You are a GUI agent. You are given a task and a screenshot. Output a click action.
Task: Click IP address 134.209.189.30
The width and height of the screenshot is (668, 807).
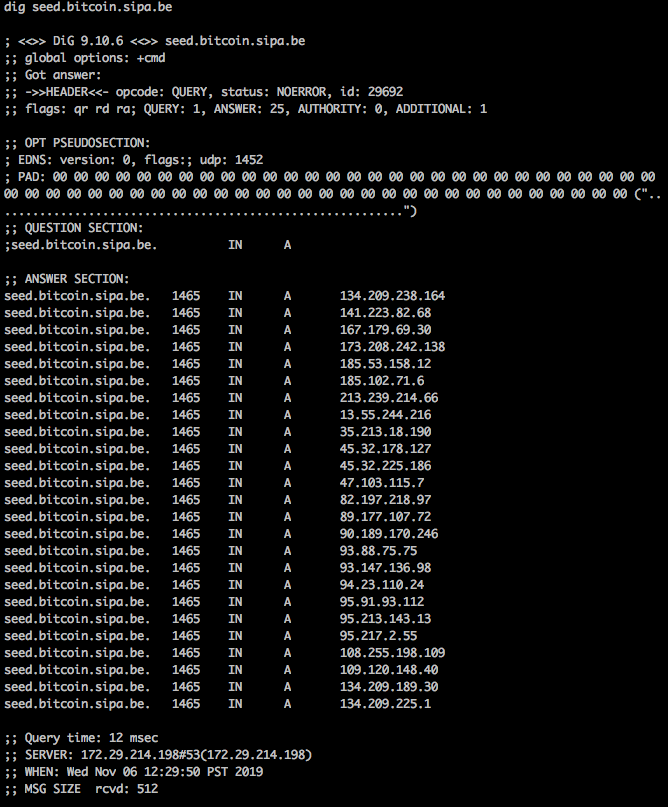[x=389, y=687]
